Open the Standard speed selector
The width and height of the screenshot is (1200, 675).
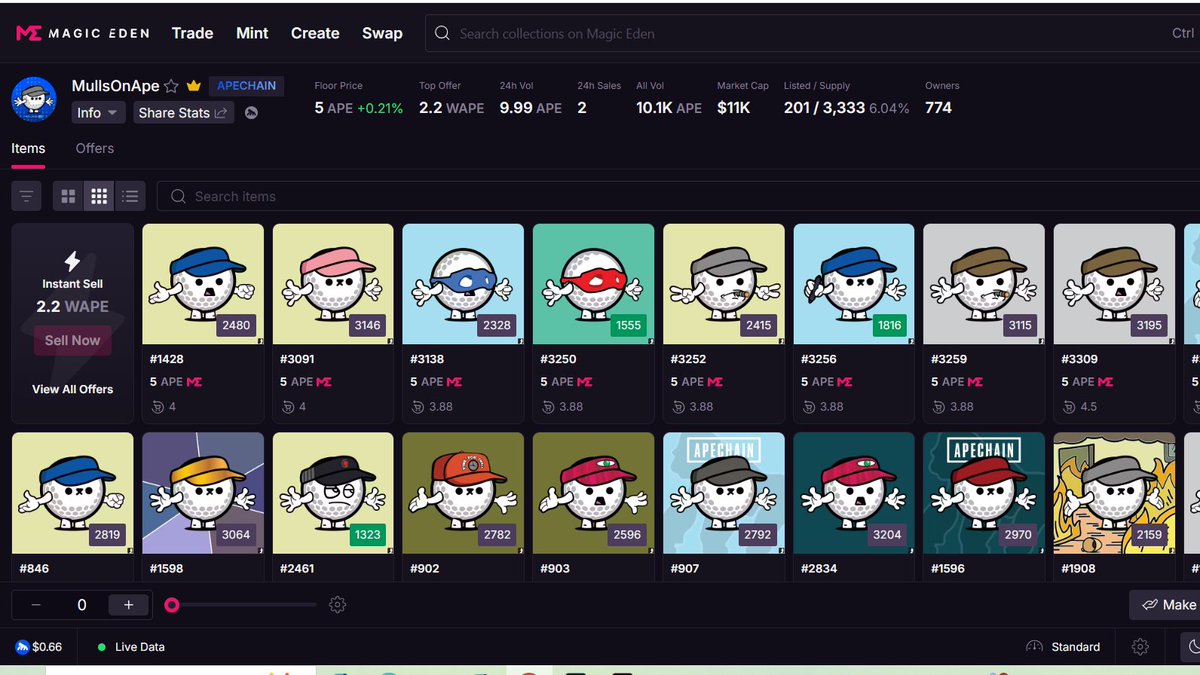pos(1063,647)
